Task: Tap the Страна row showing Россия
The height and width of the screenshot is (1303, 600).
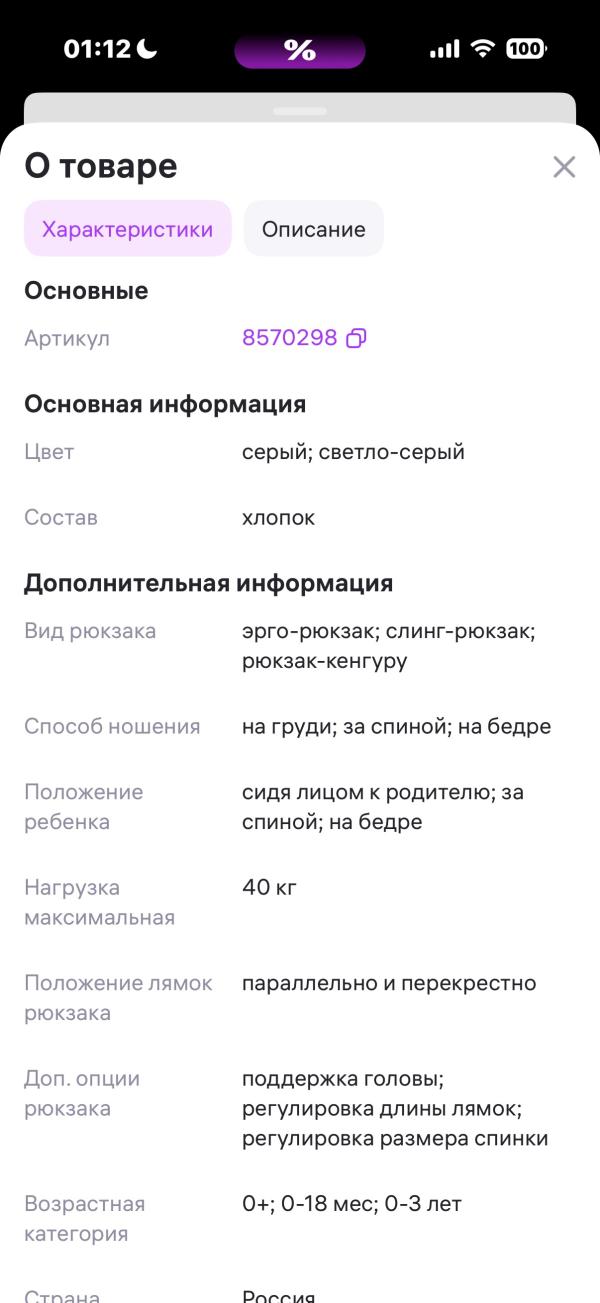Action: pyautogui.click(x=280, y=1294)
